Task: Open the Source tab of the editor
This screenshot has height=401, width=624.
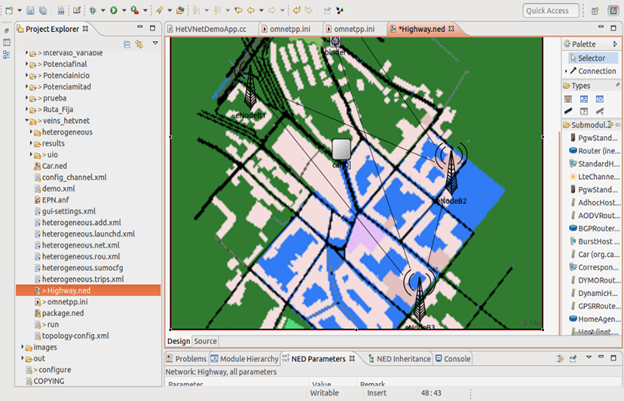Action: point(205,341)
